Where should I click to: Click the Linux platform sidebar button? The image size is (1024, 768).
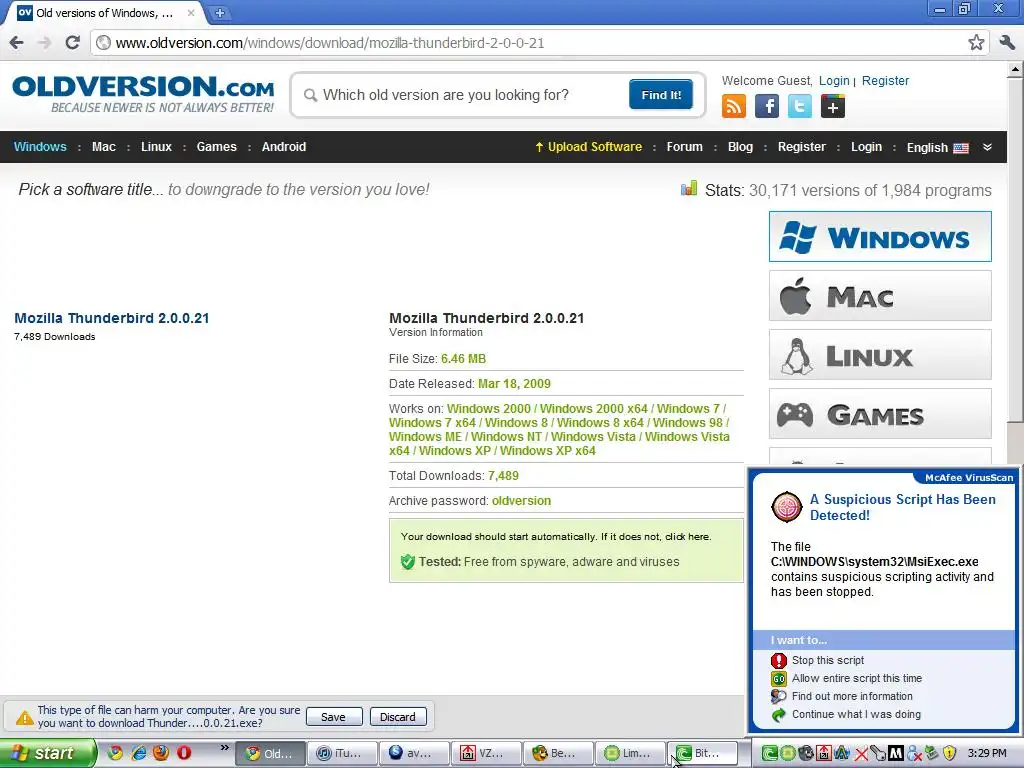[880, 355]
